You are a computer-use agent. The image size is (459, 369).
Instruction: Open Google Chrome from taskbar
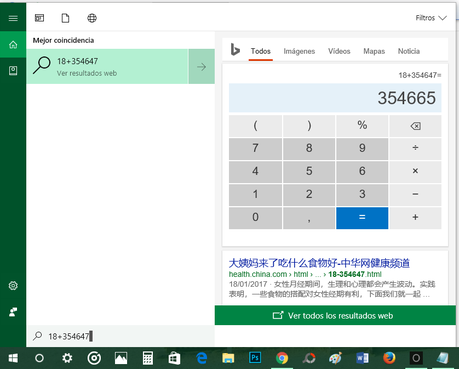[282, 358]
